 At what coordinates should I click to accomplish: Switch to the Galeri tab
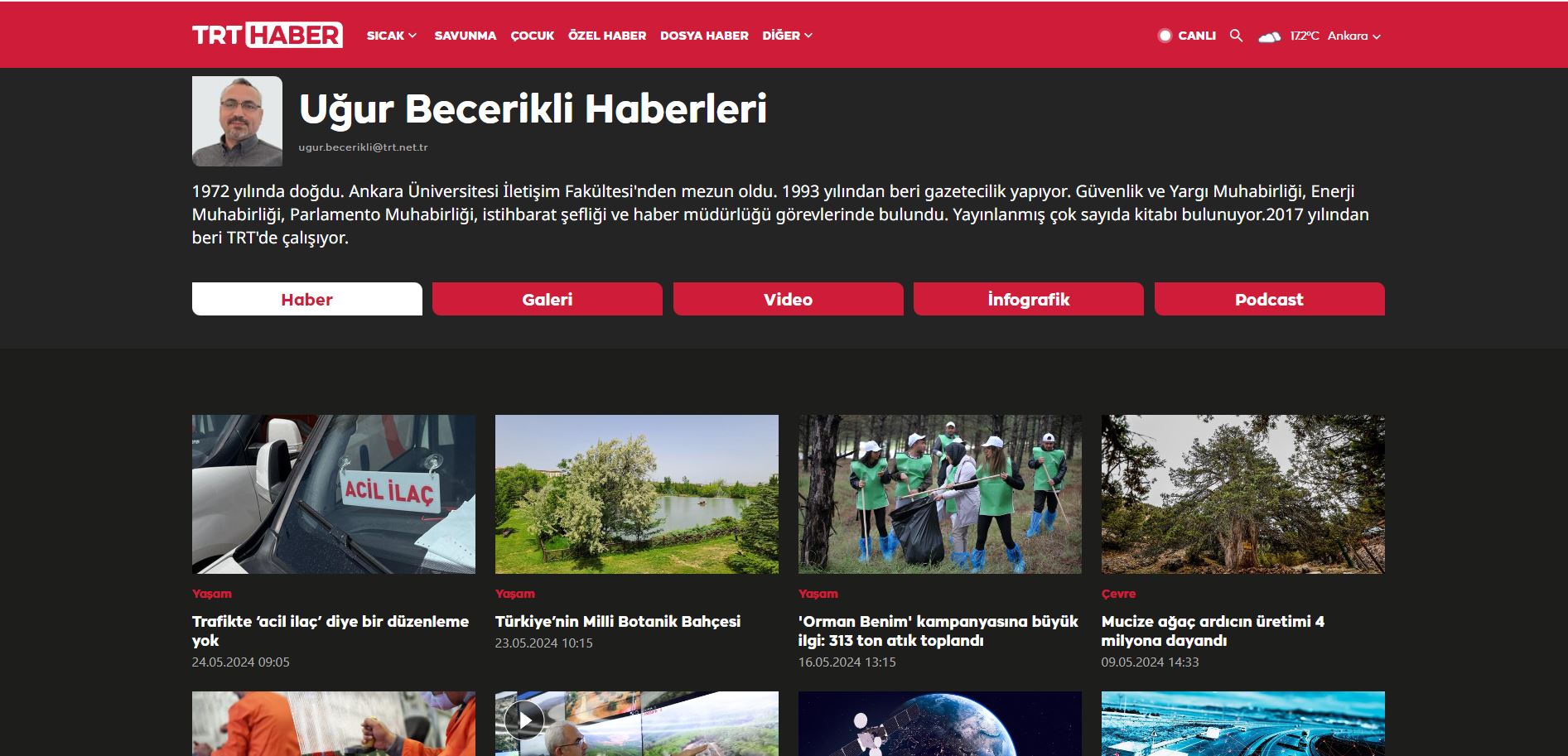(x=547, y=299)
